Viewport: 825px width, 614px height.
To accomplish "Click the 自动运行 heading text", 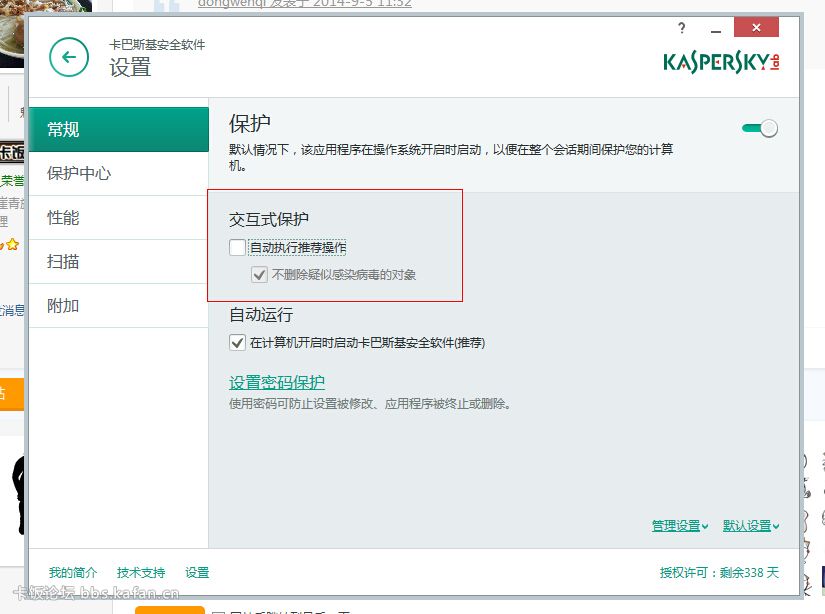I will point(261,315).
